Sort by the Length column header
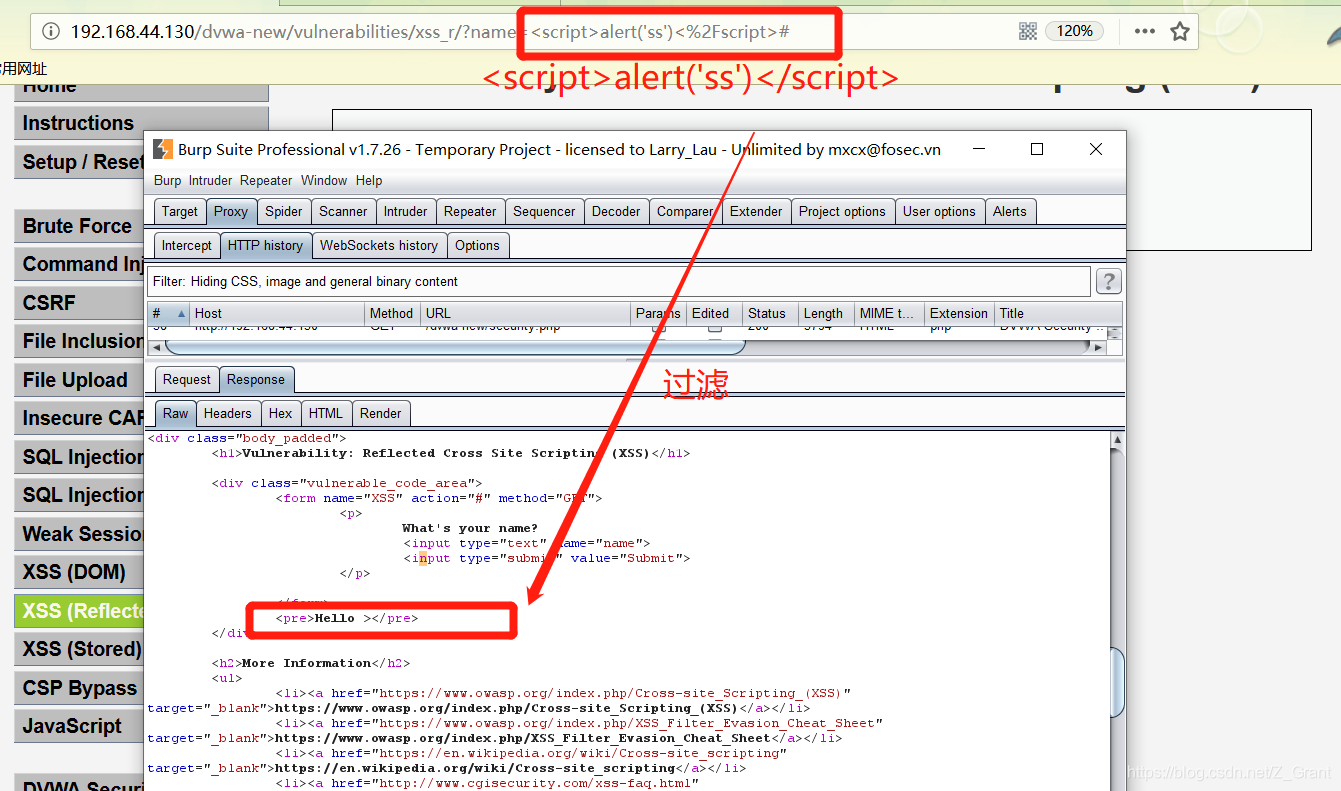 tap(826, 313)
